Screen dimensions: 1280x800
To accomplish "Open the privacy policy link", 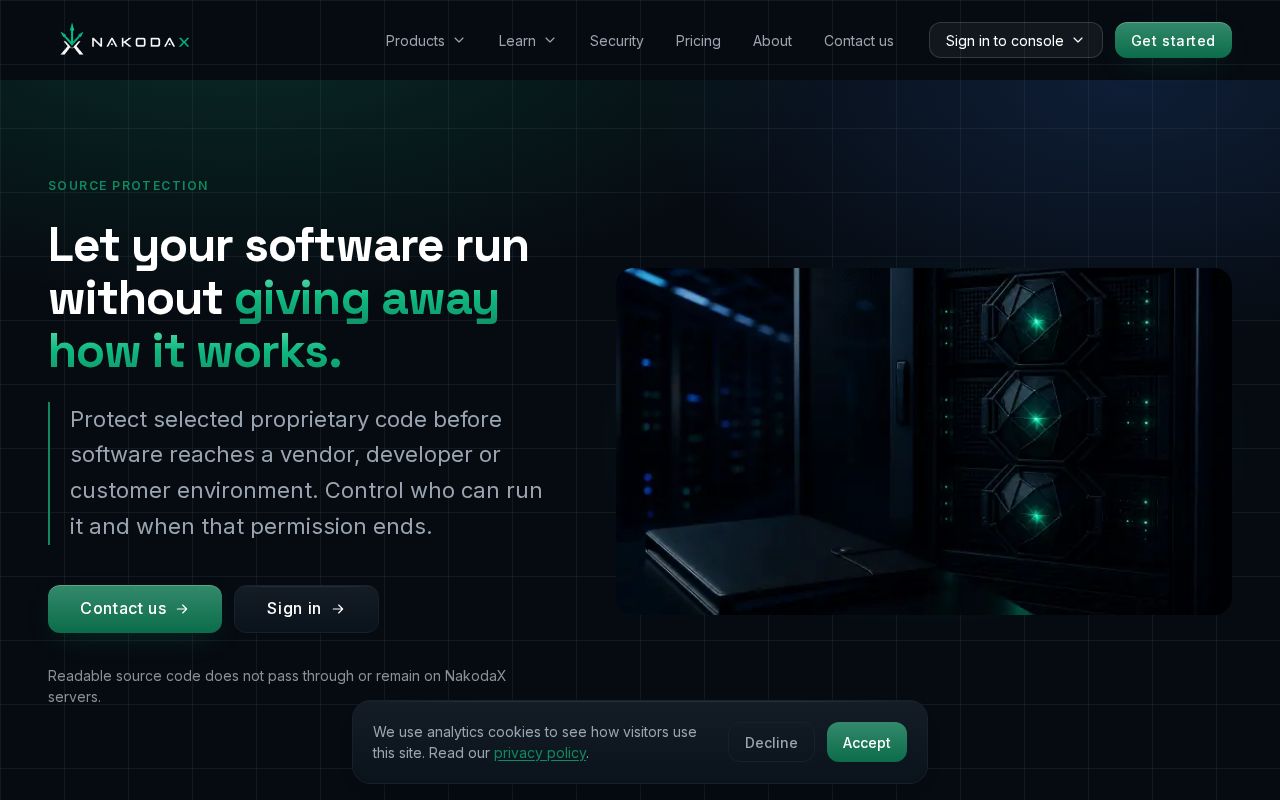I will point(540,753).
